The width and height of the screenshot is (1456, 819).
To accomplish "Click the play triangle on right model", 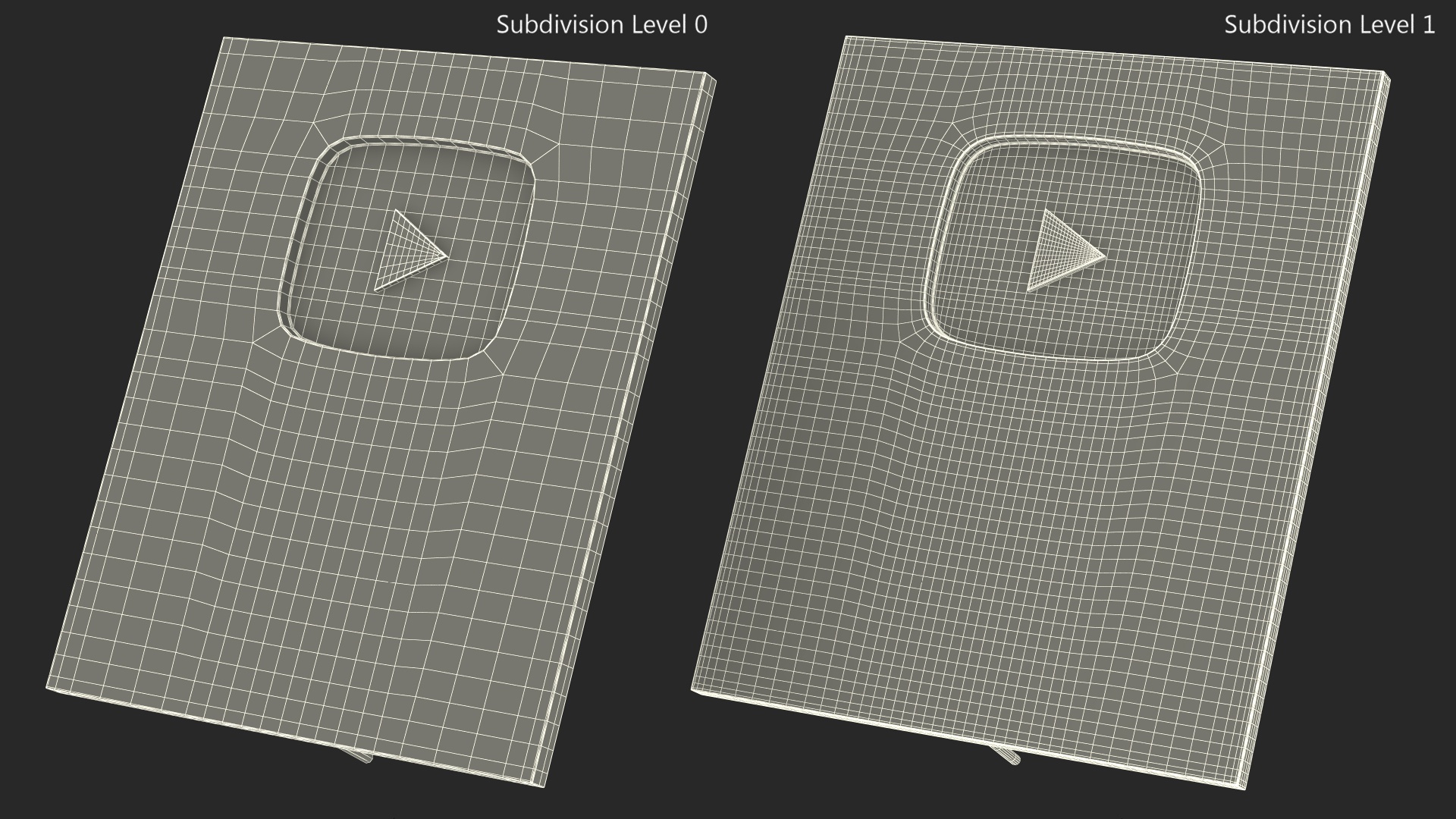I will [x=1060, y=253].
